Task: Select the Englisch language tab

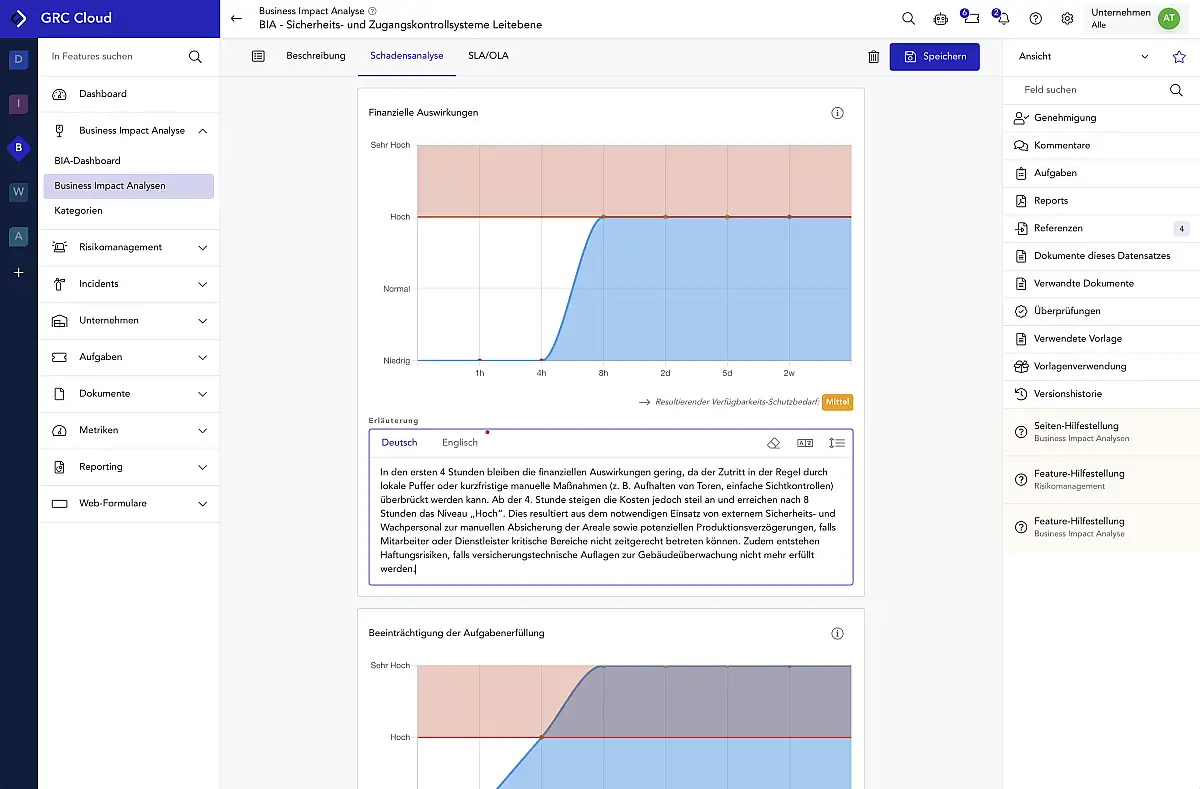Action: (x=460, y=443)
